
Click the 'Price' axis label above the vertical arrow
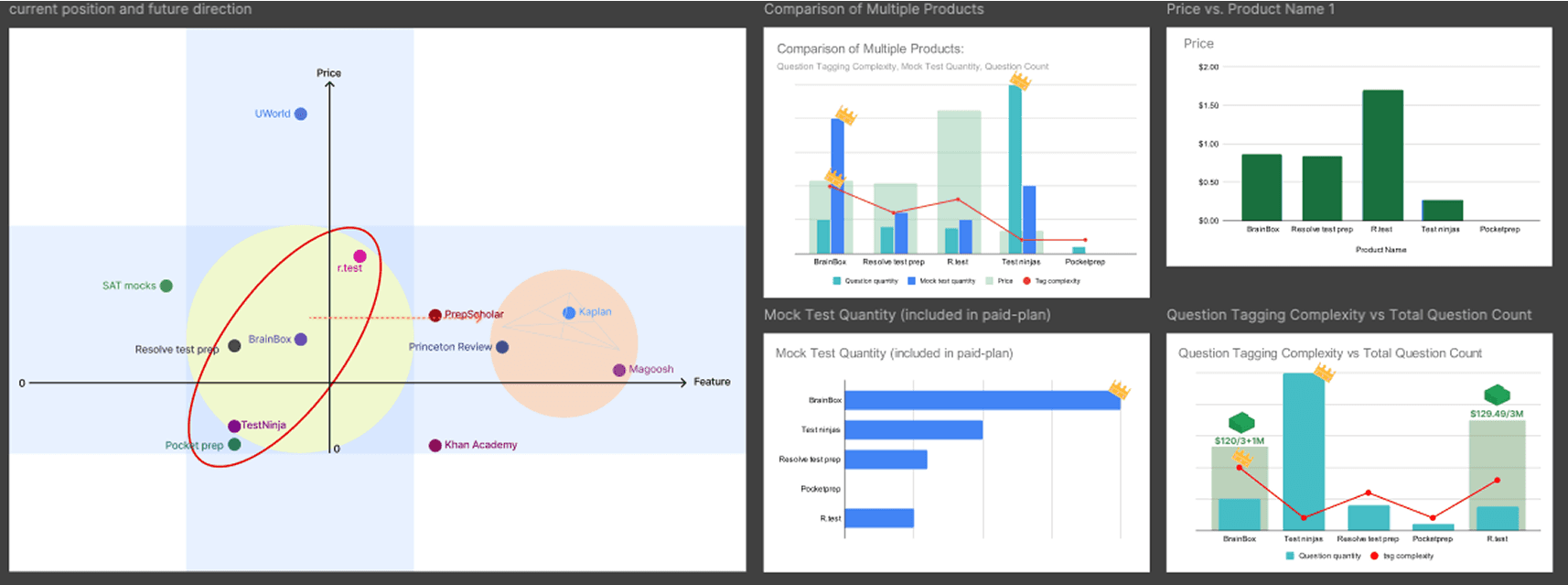pos(328,73)
